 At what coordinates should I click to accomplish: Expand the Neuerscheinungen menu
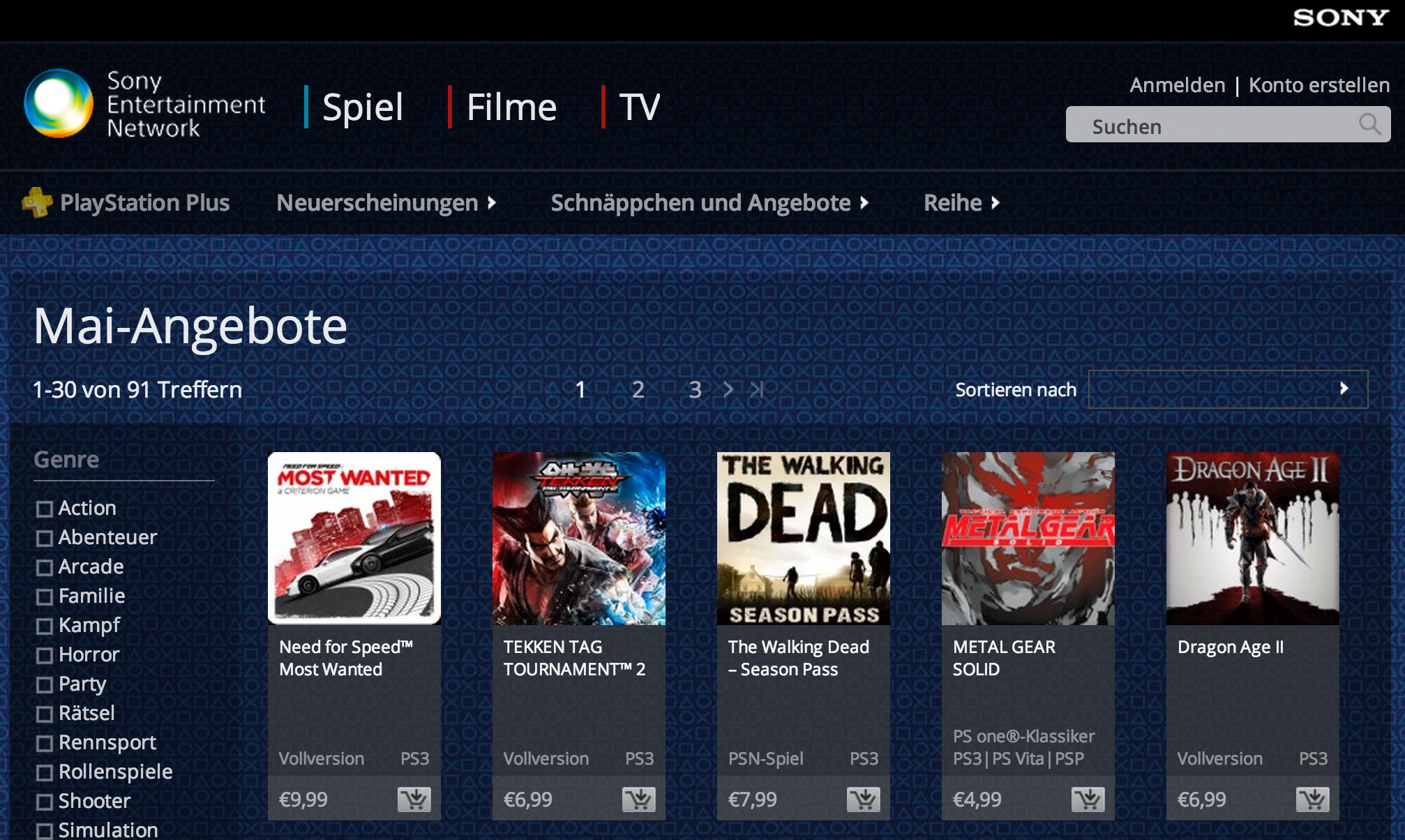386,203
